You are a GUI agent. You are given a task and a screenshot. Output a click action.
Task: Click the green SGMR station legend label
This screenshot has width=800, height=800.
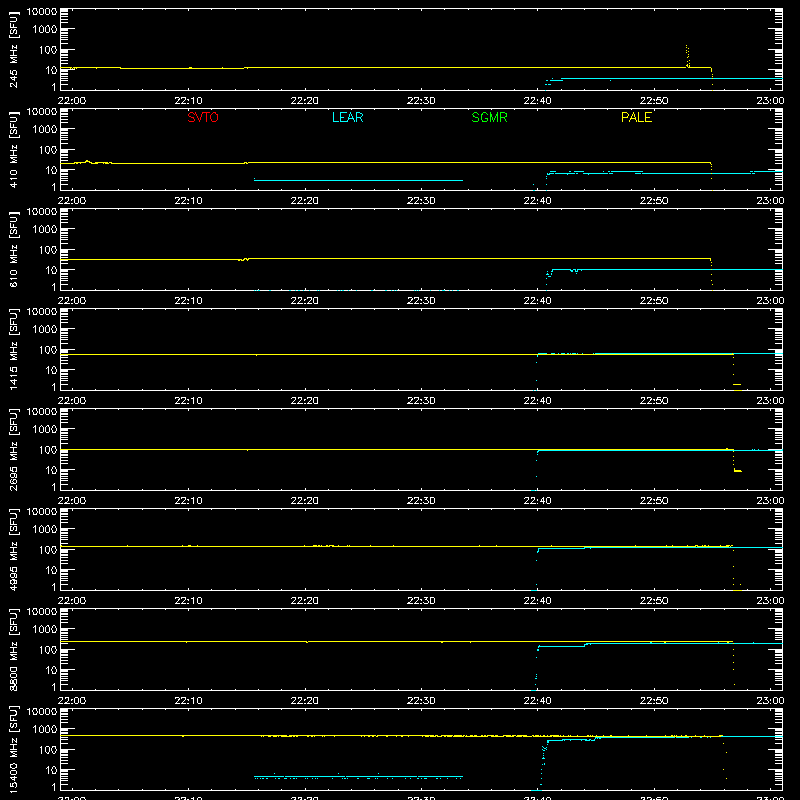(x=489, y=117)
